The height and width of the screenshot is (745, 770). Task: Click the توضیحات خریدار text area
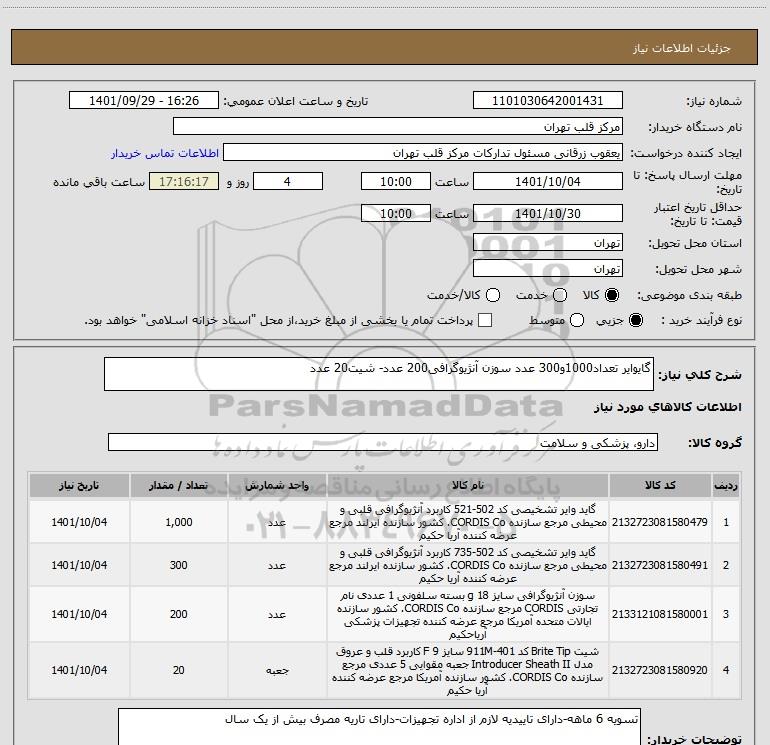(x=379, y=727)
